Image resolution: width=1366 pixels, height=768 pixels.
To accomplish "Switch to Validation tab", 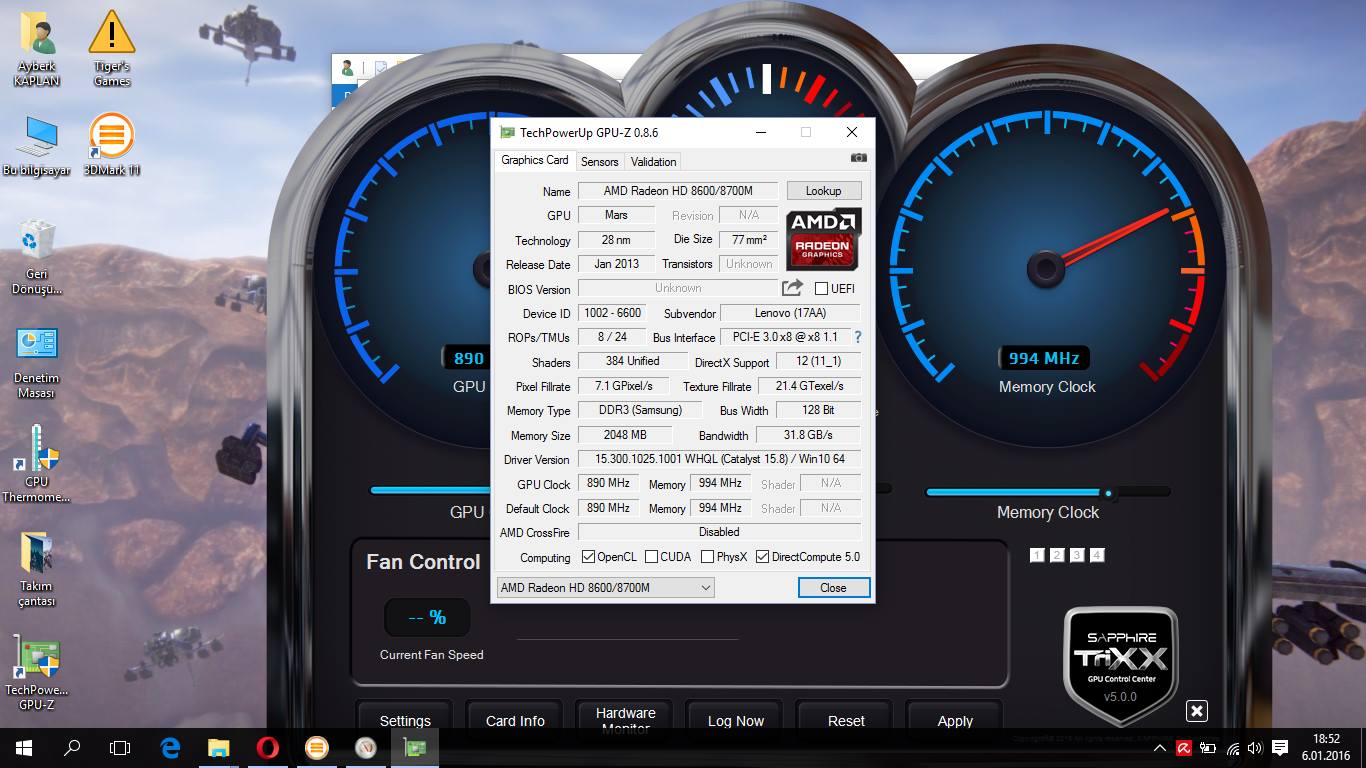I will 654,161.
